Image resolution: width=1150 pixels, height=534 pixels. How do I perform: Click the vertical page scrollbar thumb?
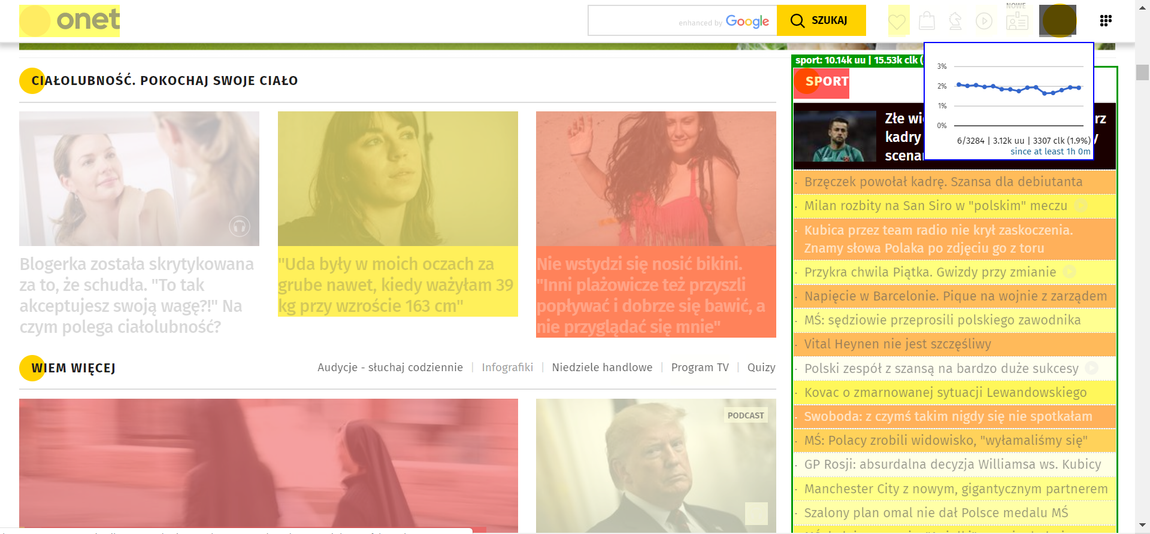[1143, 72]
